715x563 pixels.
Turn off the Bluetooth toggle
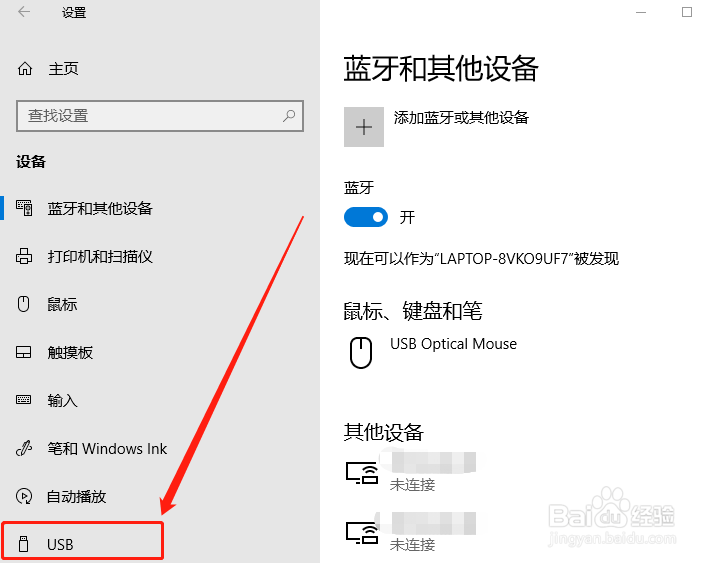pyautogui.click(x=366, y=217)
